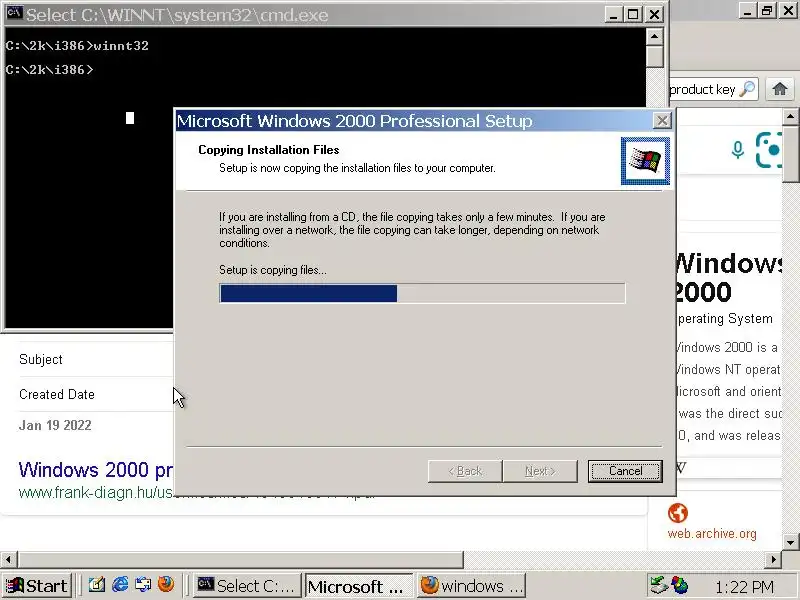Minimize the cmd.exe window
800x600 pixels.
(x=614, y=14)
